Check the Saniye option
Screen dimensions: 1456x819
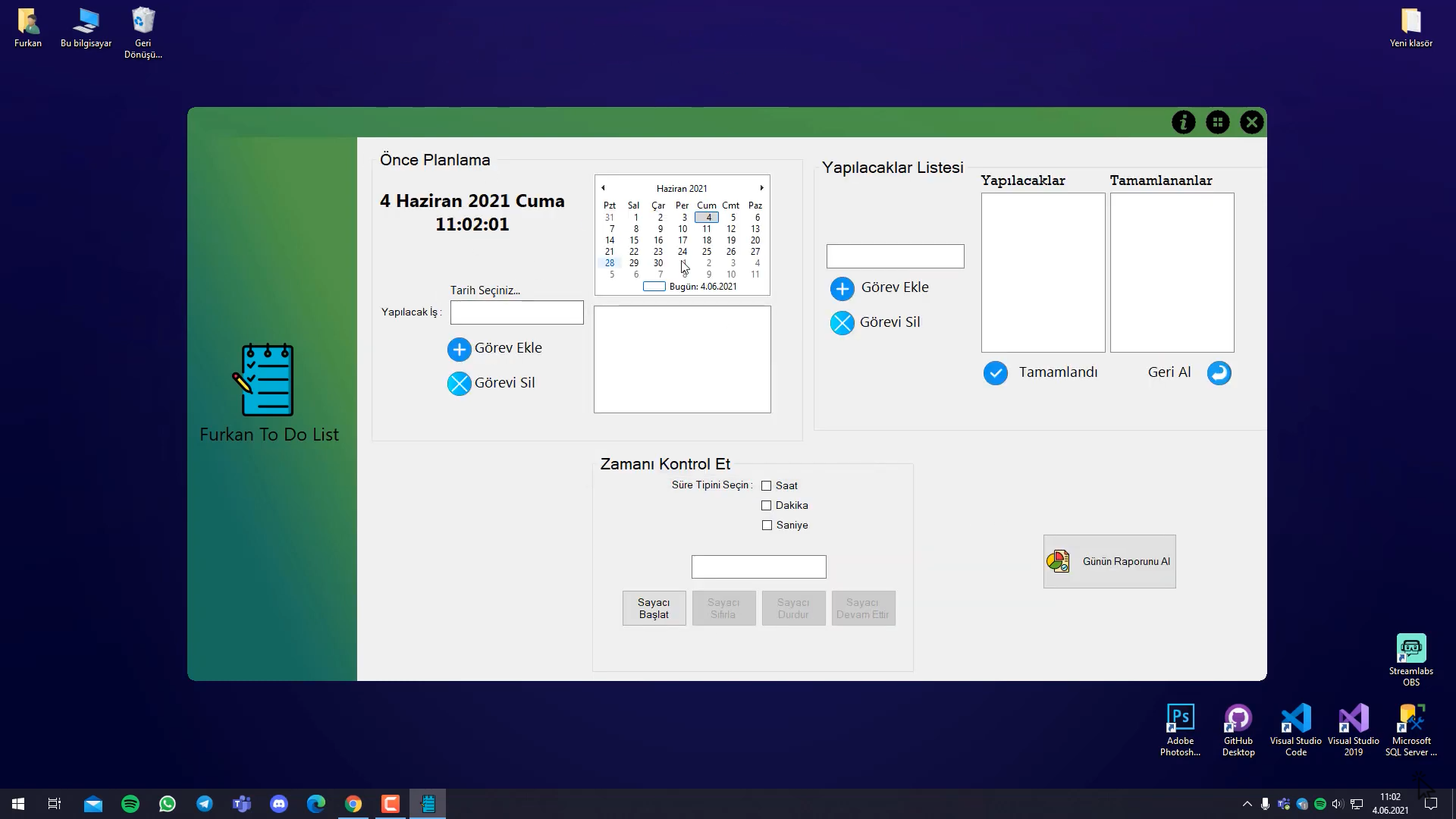click(x=766, y=526)
